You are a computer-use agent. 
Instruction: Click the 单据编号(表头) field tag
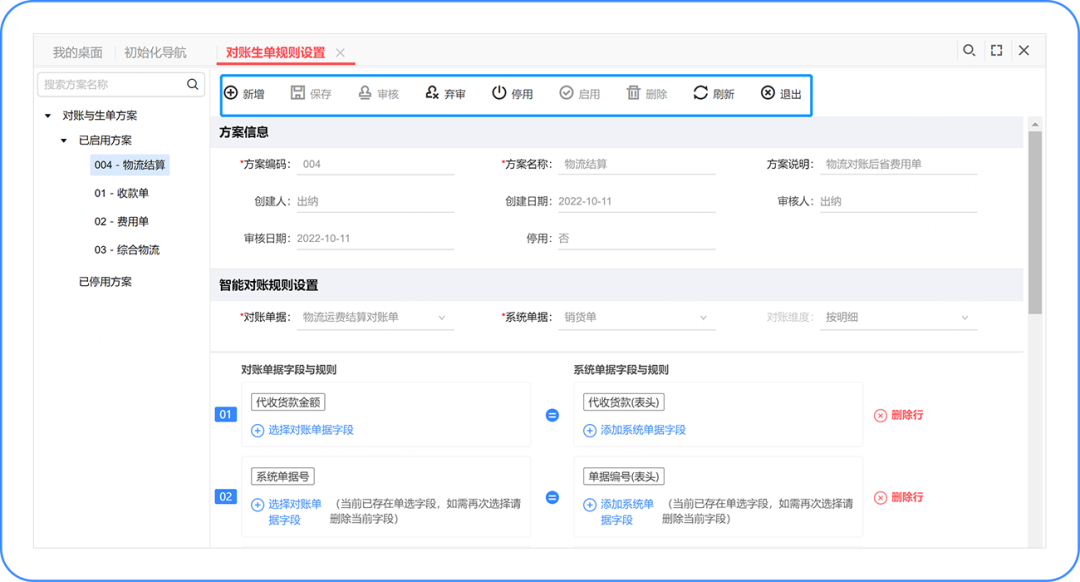[x=623, y=476]
